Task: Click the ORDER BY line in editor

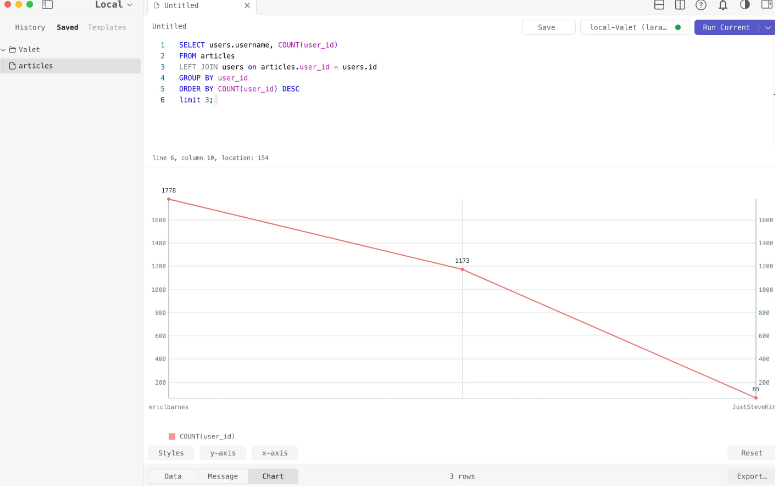Action: (x=239, y=89)
